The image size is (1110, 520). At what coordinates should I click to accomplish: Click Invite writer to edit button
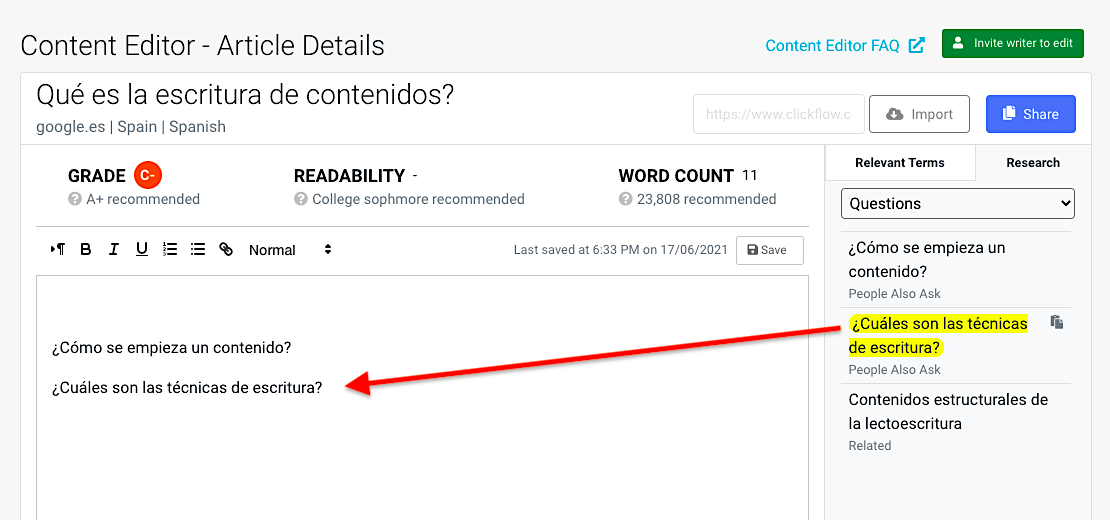pos(1012,43)
